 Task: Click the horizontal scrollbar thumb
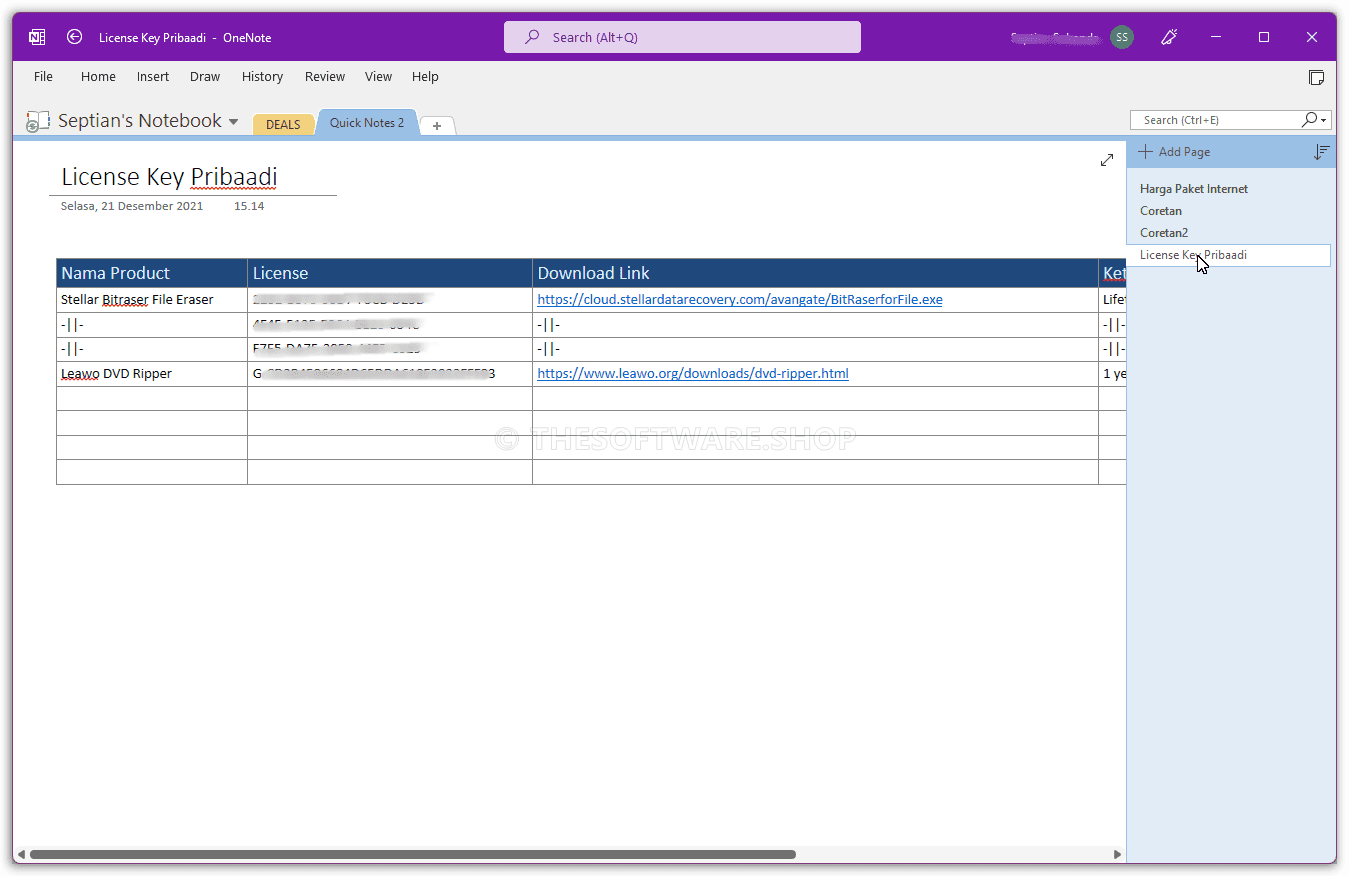coord(413,854)
